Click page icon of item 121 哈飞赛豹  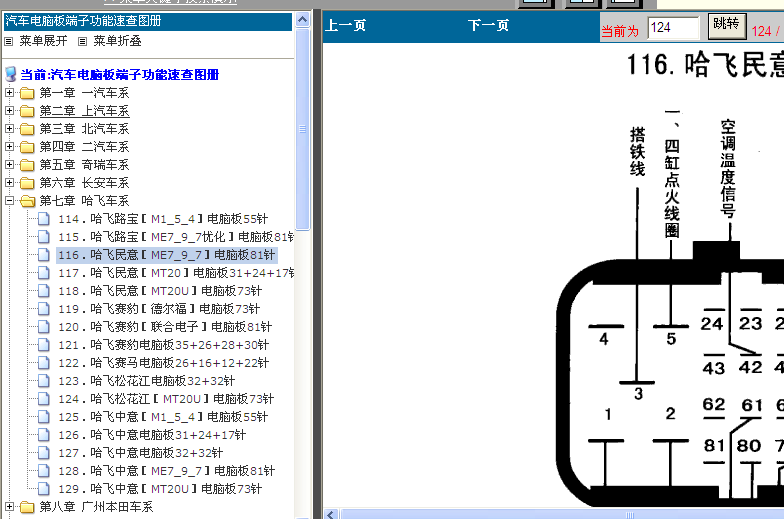(44, 344)
